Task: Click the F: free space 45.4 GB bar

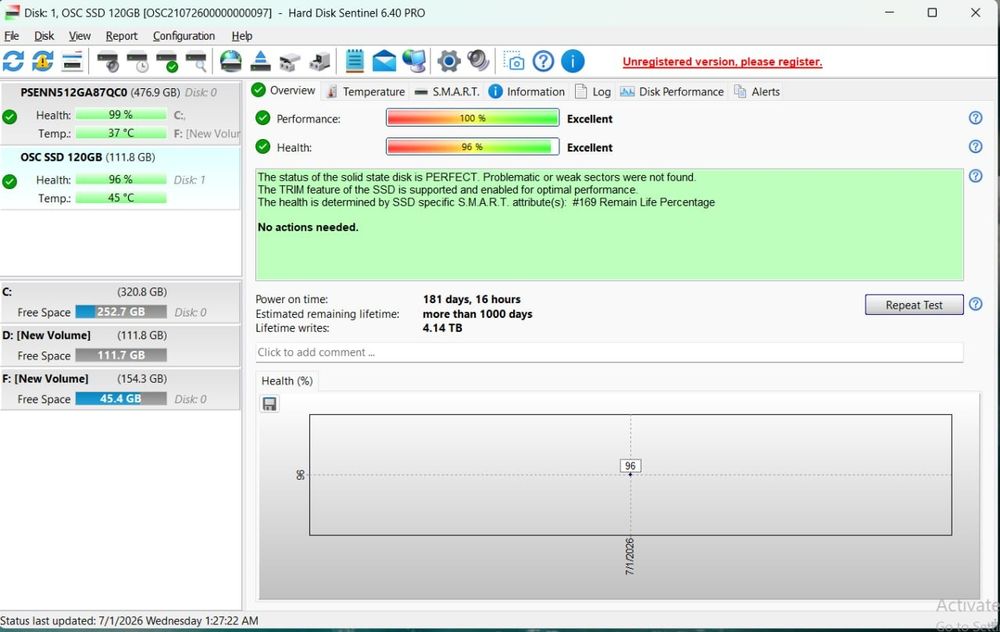Action: coord(121,399)
